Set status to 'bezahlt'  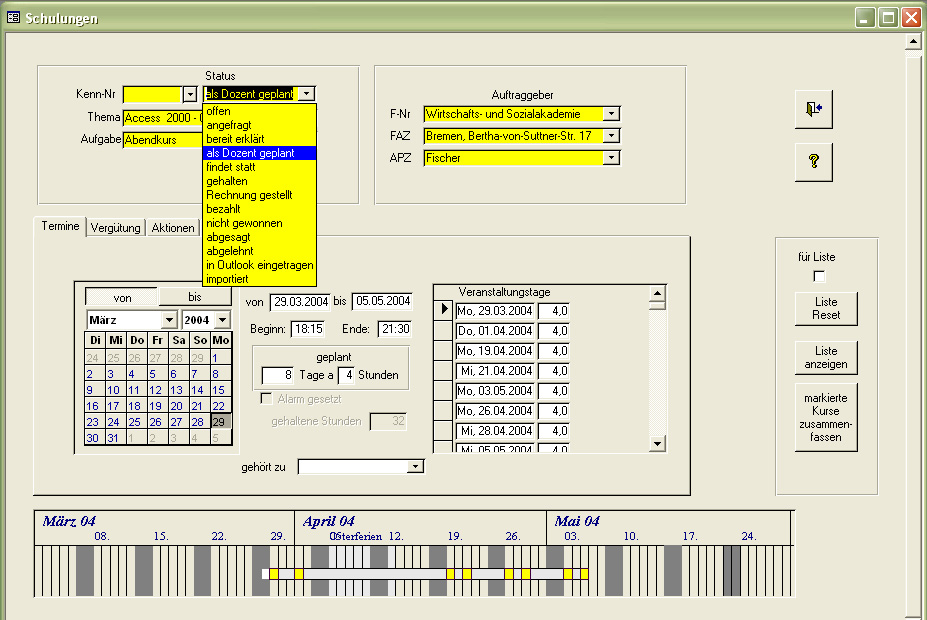coord(260,209)
